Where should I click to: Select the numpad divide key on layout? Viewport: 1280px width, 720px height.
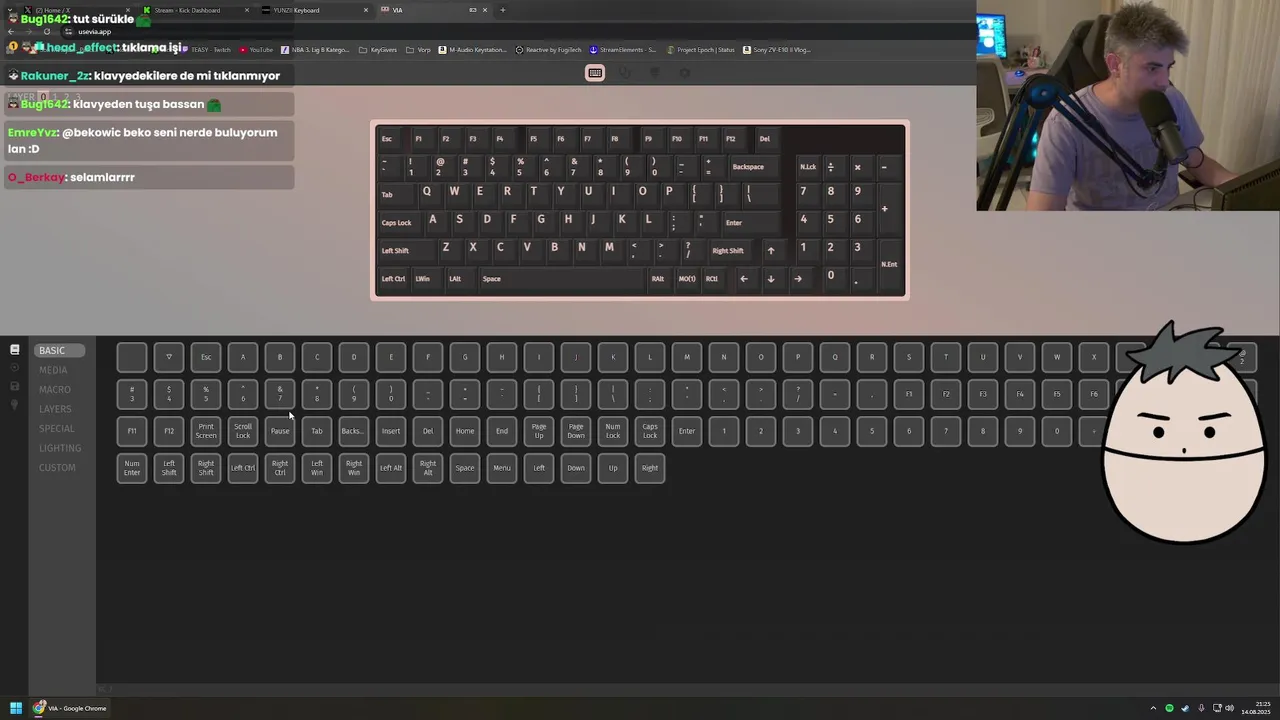[830, 167]
